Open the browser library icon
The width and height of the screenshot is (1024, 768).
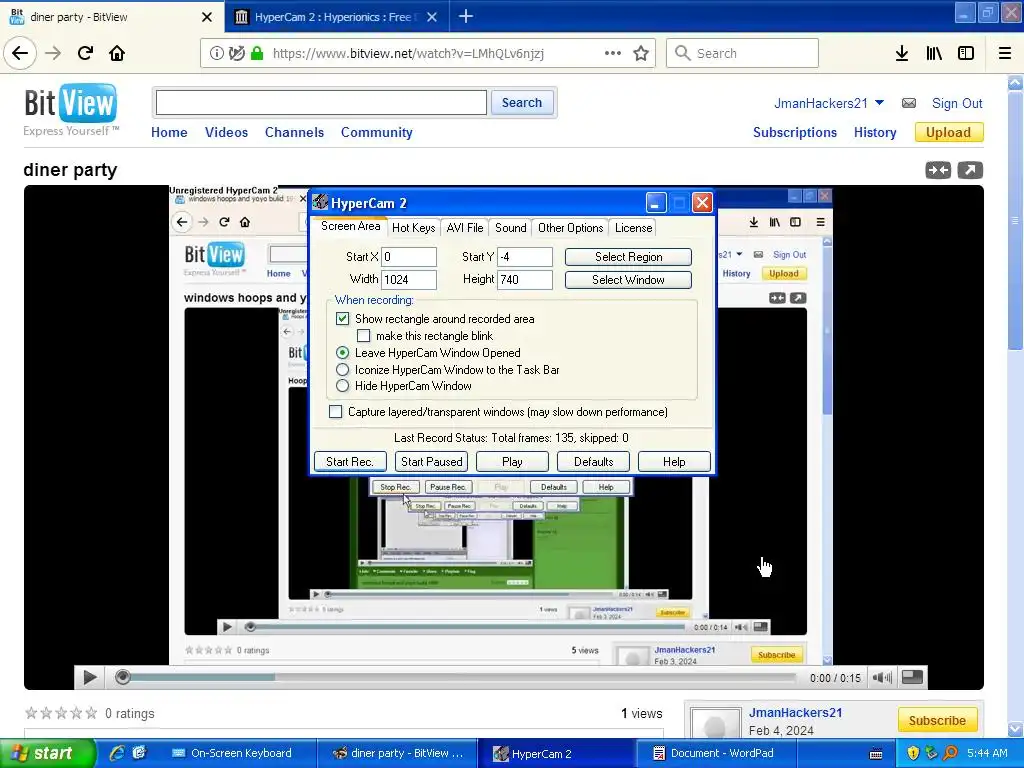pos(934,53)
